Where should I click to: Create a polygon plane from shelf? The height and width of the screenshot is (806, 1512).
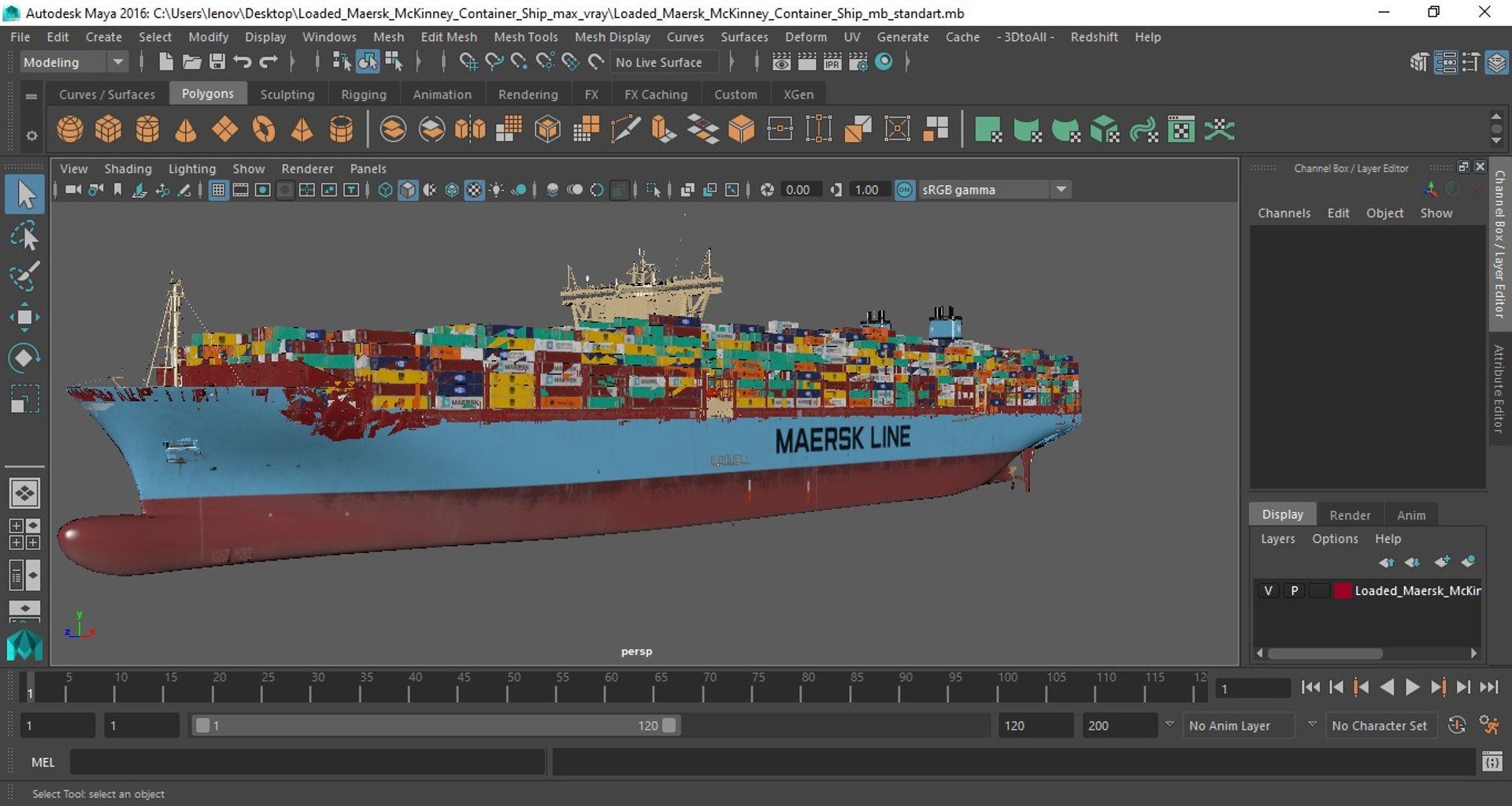click(224, 129)
